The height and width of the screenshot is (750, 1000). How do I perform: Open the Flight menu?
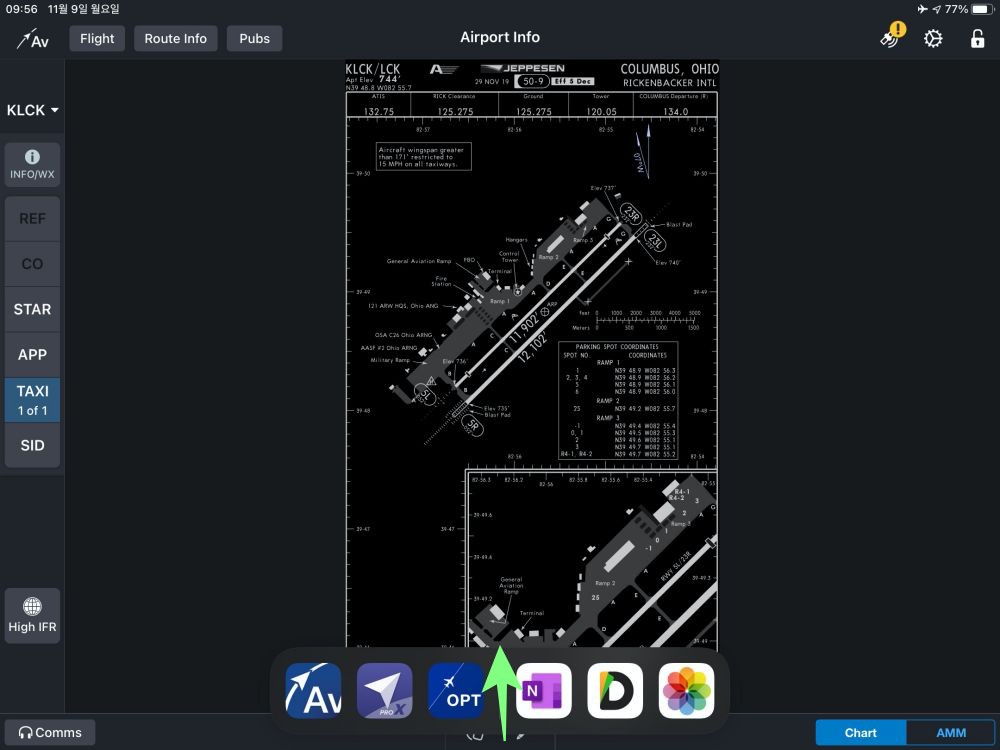(97, 39)
